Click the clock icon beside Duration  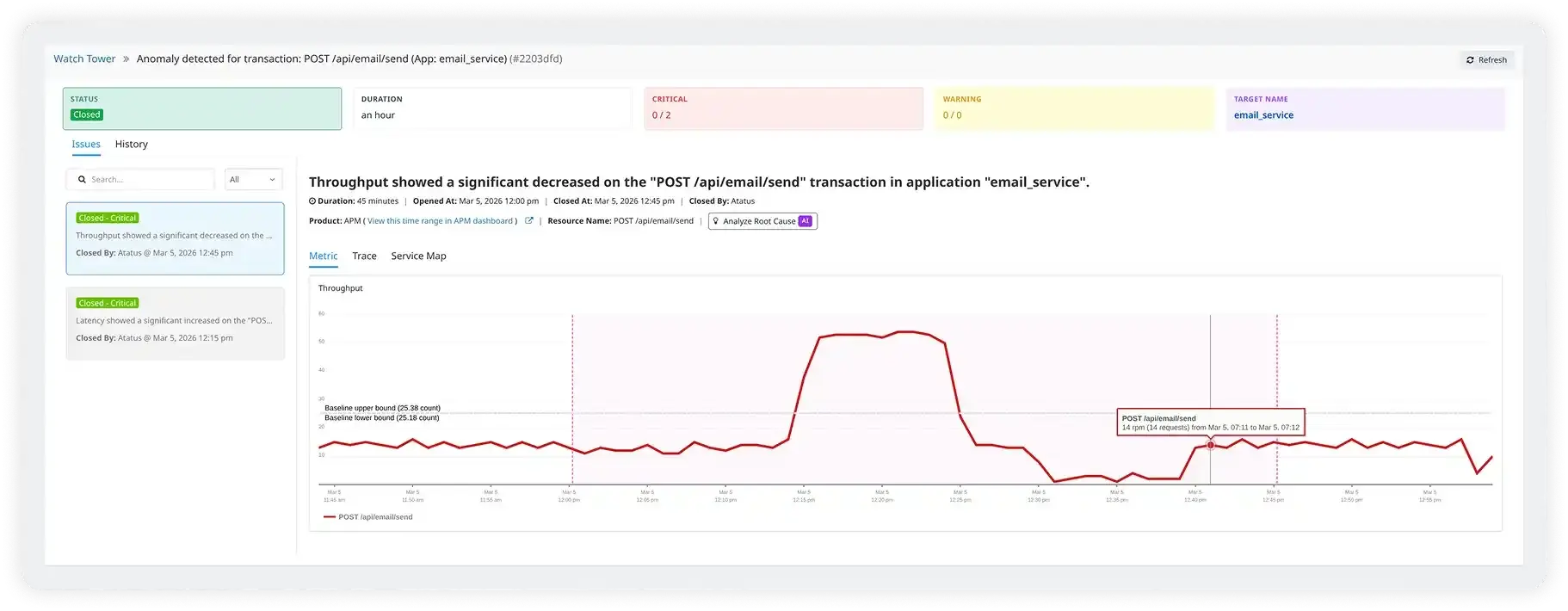(x=312, y=201)
